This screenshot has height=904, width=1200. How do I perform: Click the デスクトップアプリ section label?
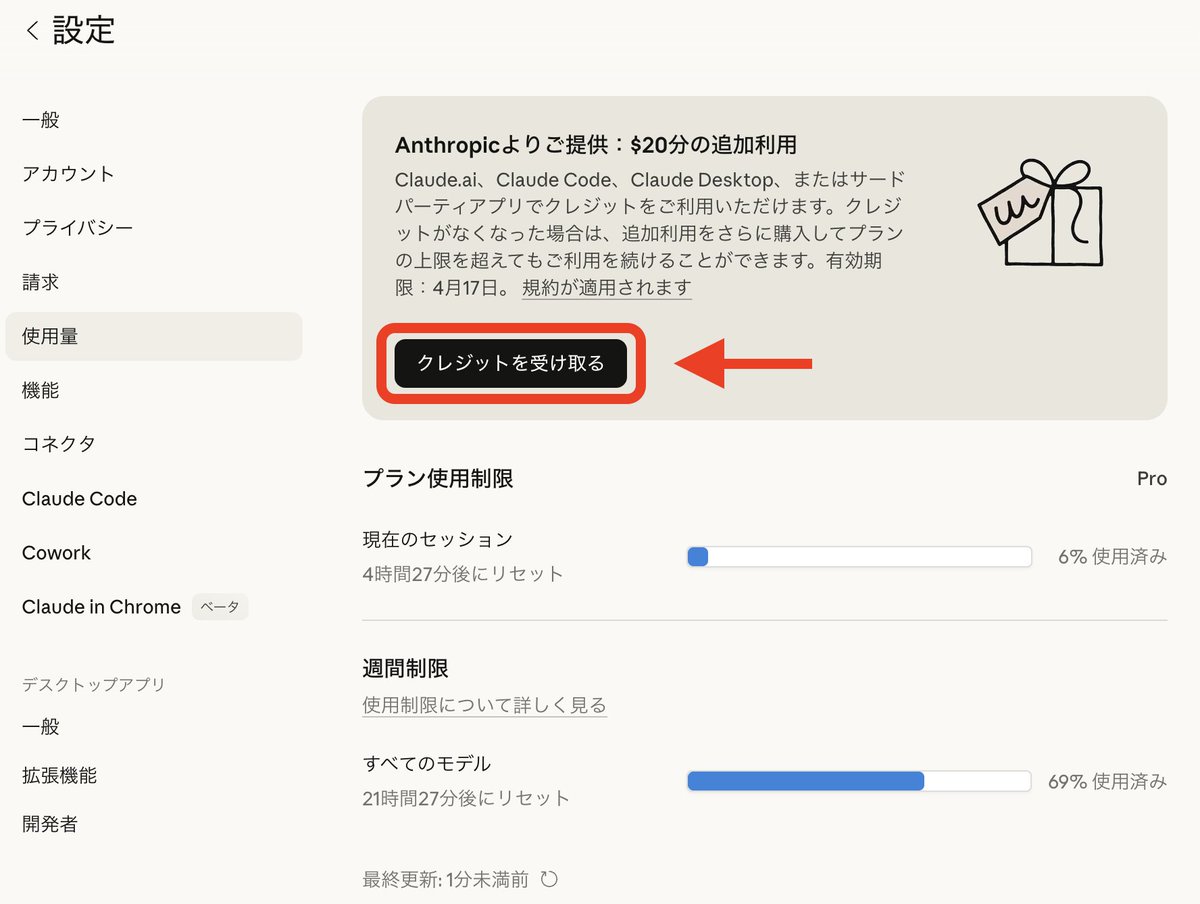click(x=94, y=684)
